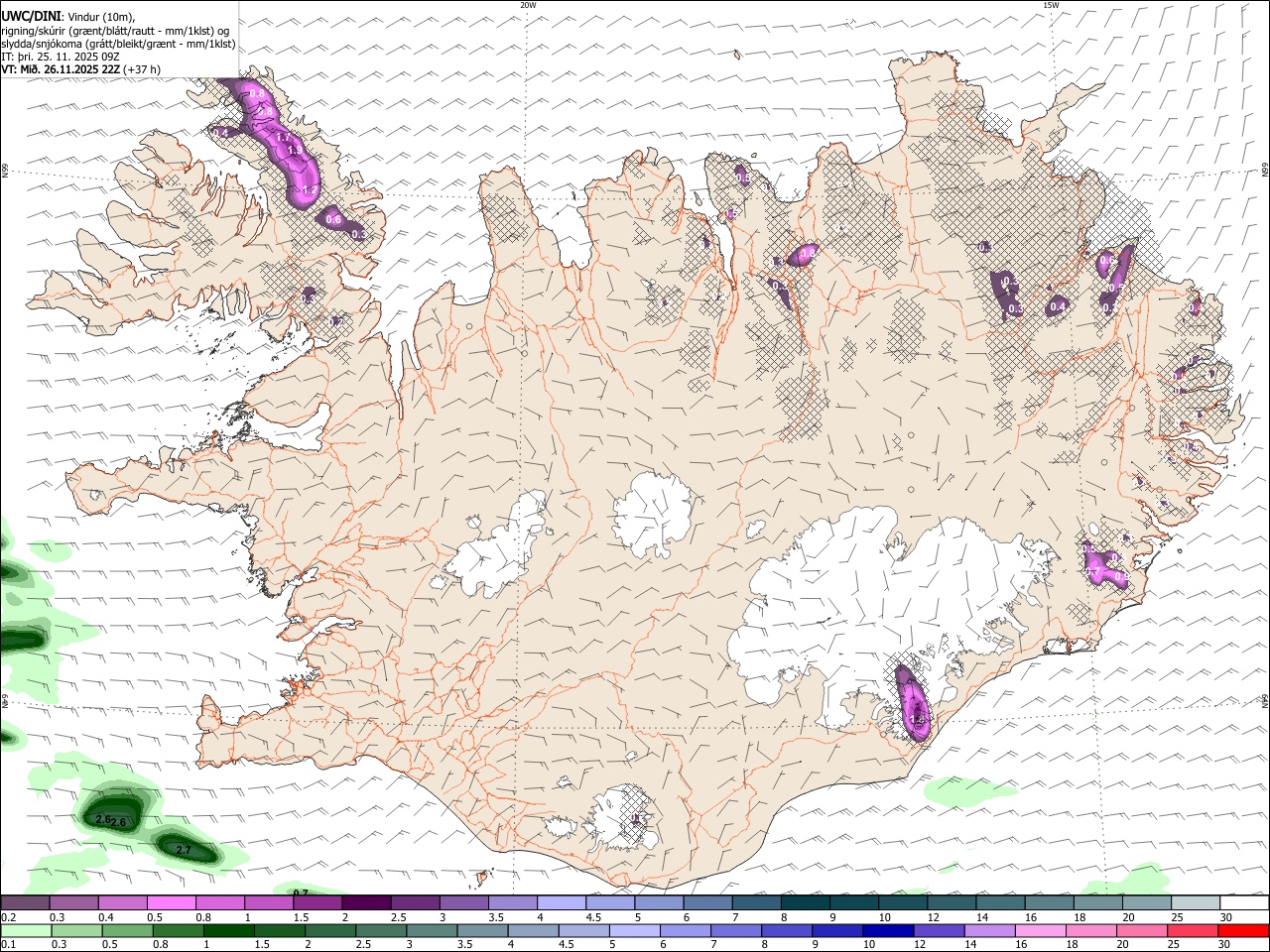Image resolution: width=1270 pixels, height=952 pixels.
Task: Pick light pink swatch between 16 and 18, lower row
Action: 1041,930
